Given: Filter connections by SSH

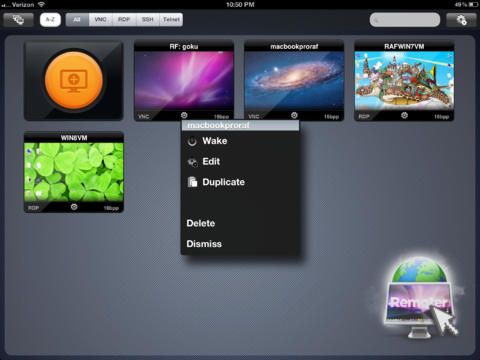Looking at the screenshot, I should pos(148,20).
